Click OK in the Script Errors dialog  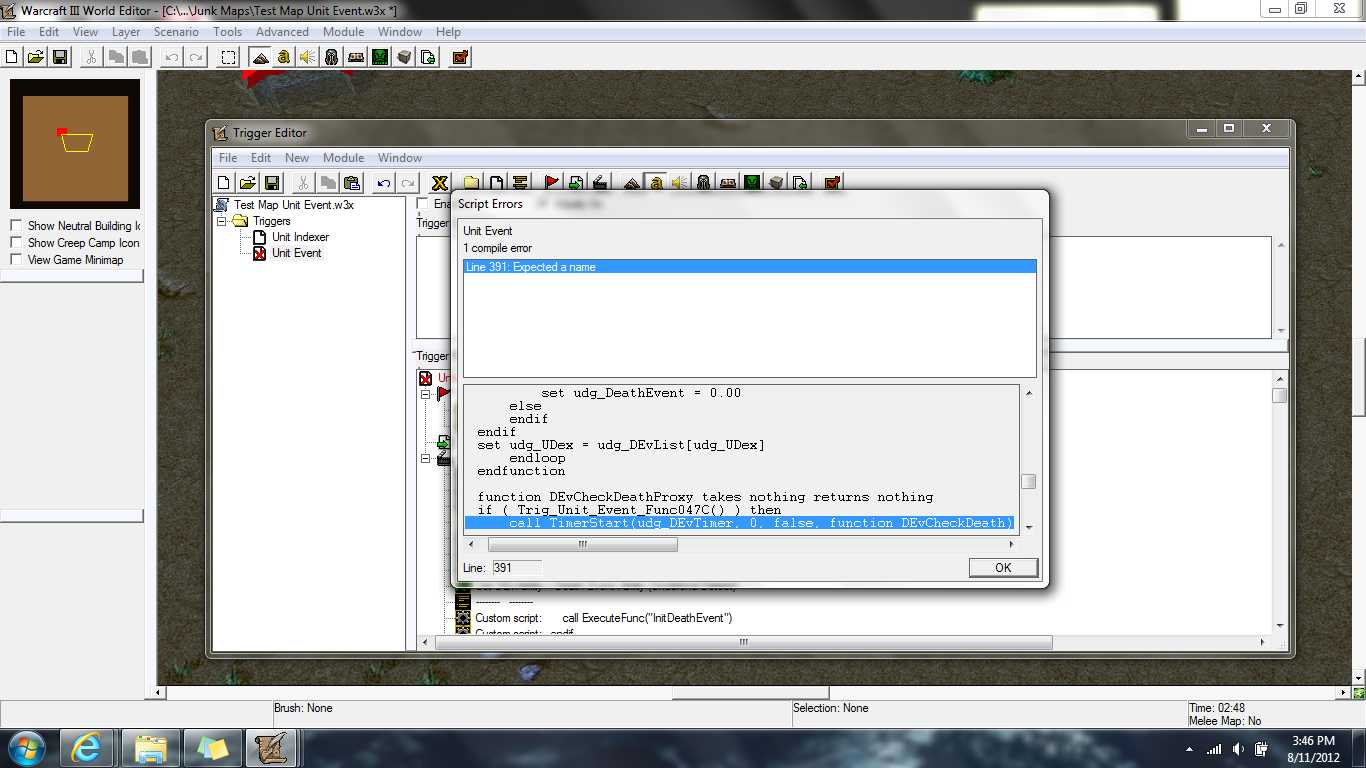pyautogui.click(x=1003, y=568)
